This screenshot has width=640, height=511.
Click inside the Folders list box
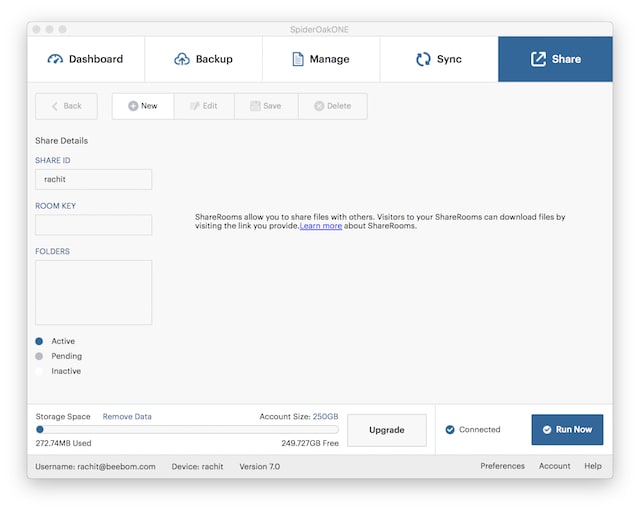93,293
